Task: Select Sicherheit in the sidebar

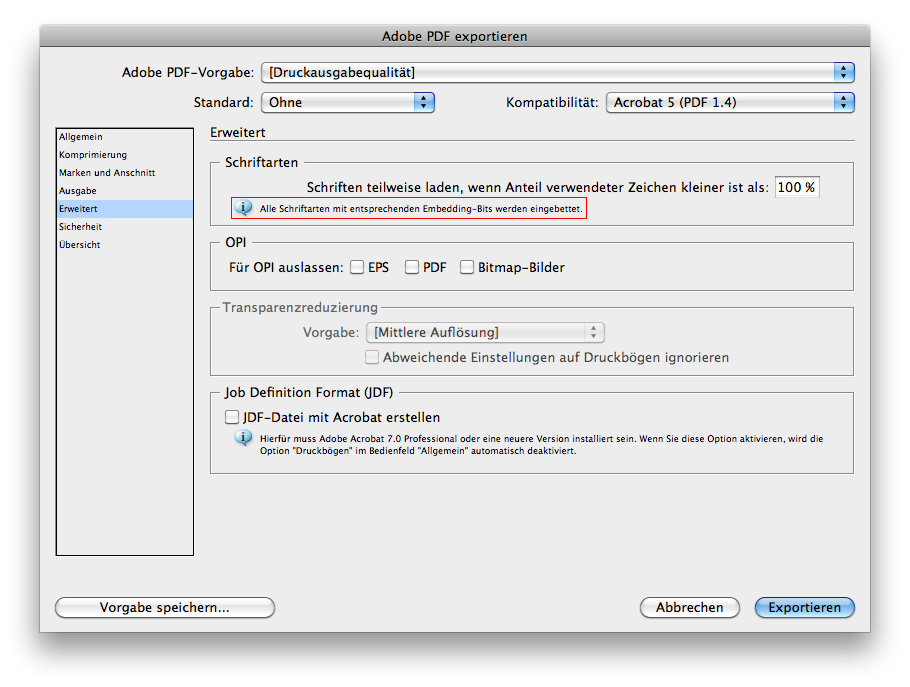Action: point(81,227)
